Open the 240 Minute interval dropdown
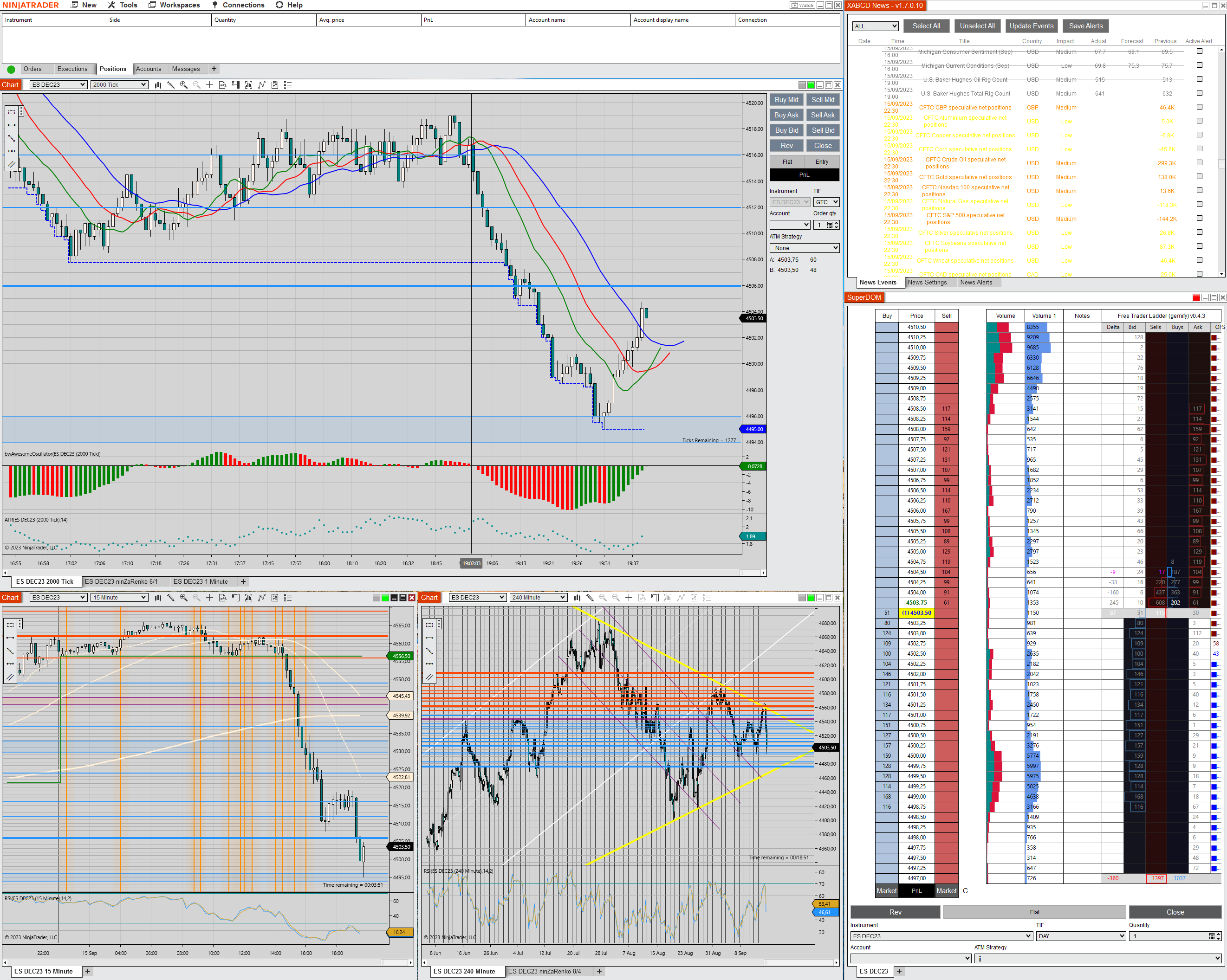 coord(539,597)
